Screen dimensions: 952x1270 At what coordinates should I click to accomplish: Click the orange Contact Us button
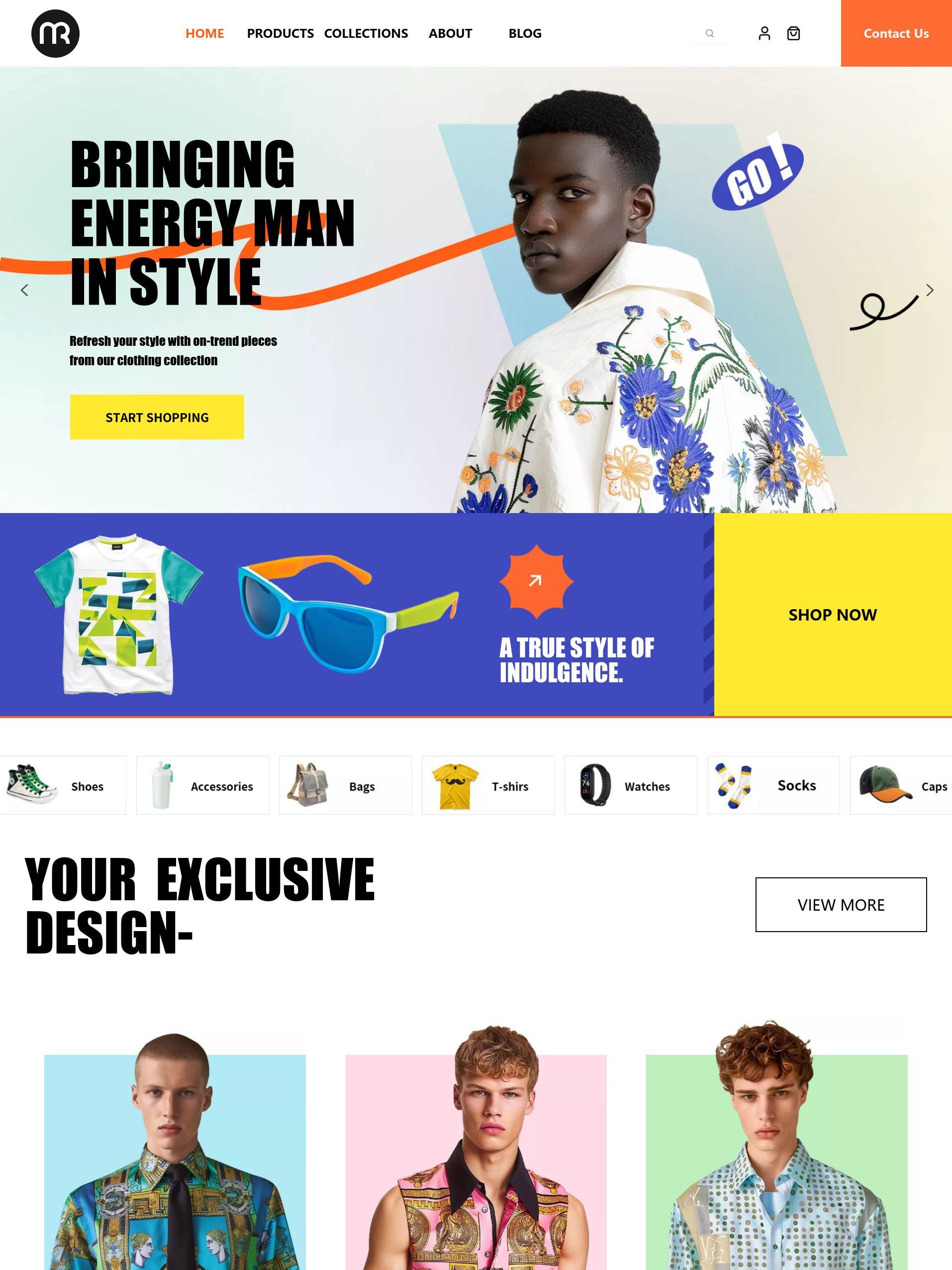(896, 33)
